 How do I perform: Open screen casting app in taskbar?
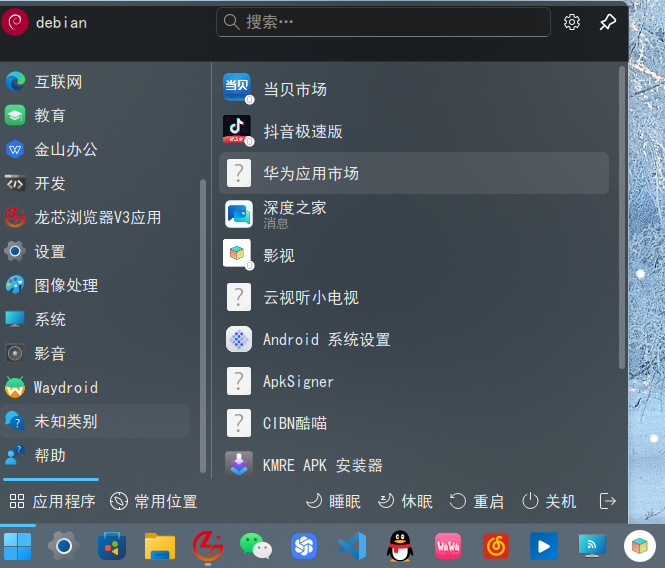coord(592,546)
